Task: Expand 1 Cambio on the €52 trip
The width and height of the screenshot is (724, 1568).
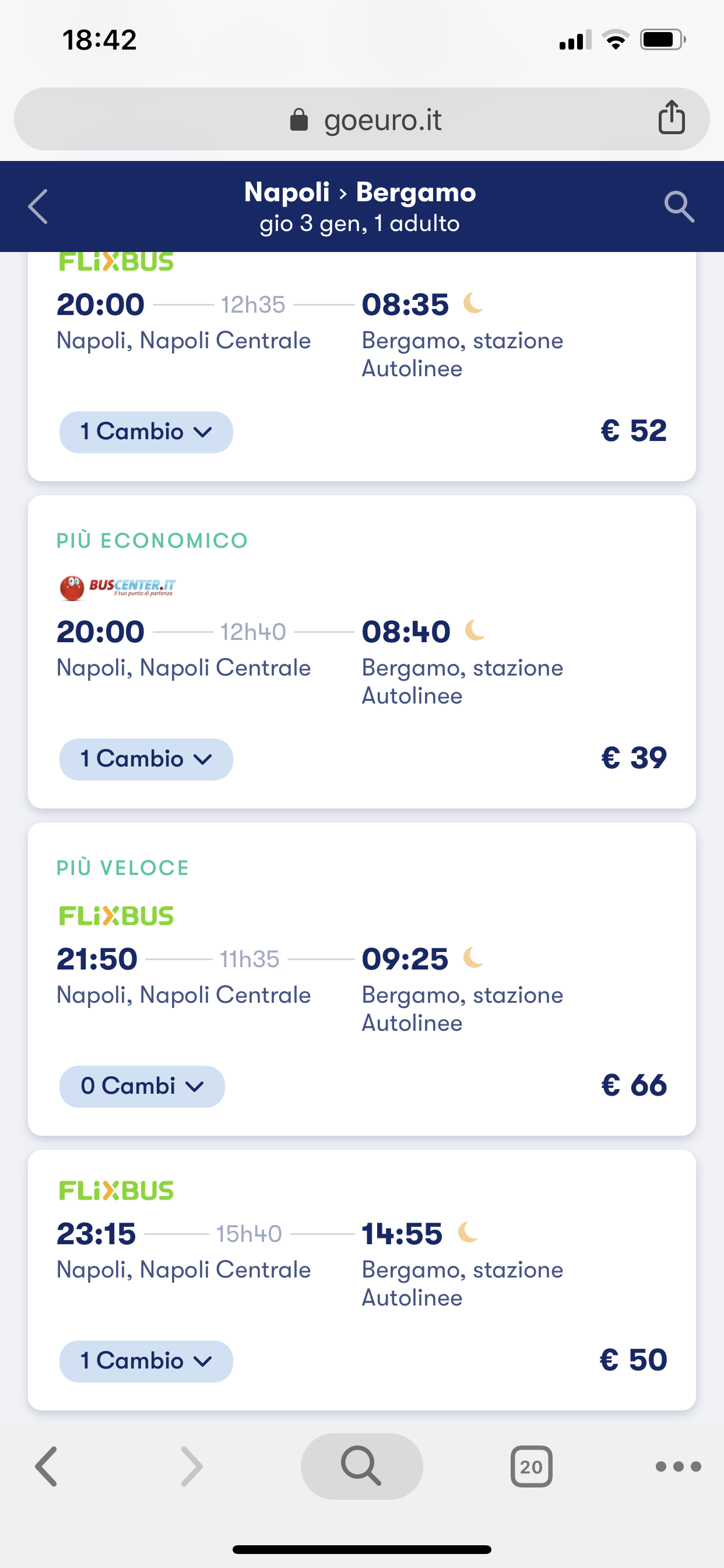Action: point(146,432)
